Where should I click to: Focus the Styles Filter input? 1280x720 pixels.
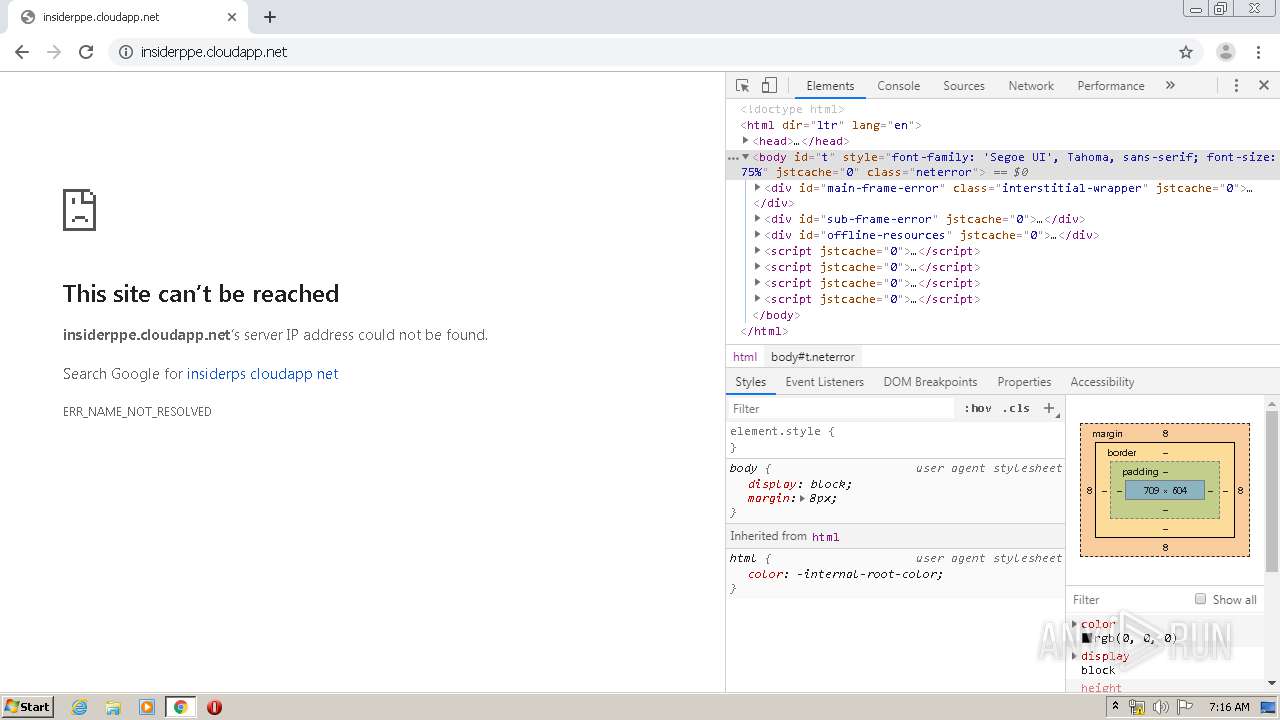pos(842,408)
